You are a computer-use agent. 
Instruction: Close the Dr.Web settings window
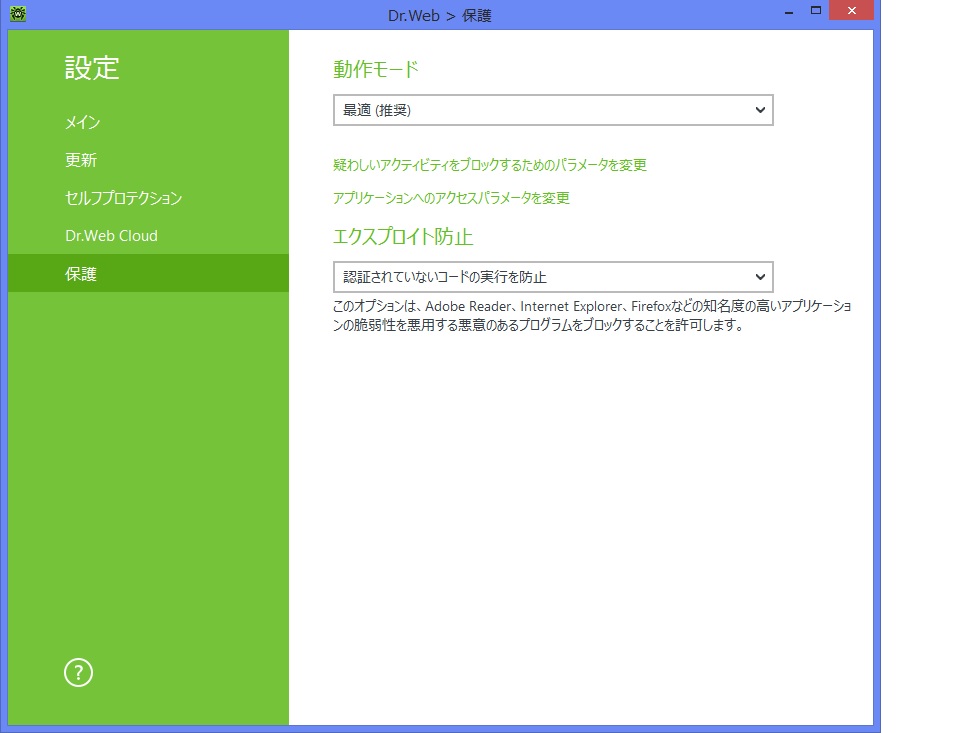(852, 10)
